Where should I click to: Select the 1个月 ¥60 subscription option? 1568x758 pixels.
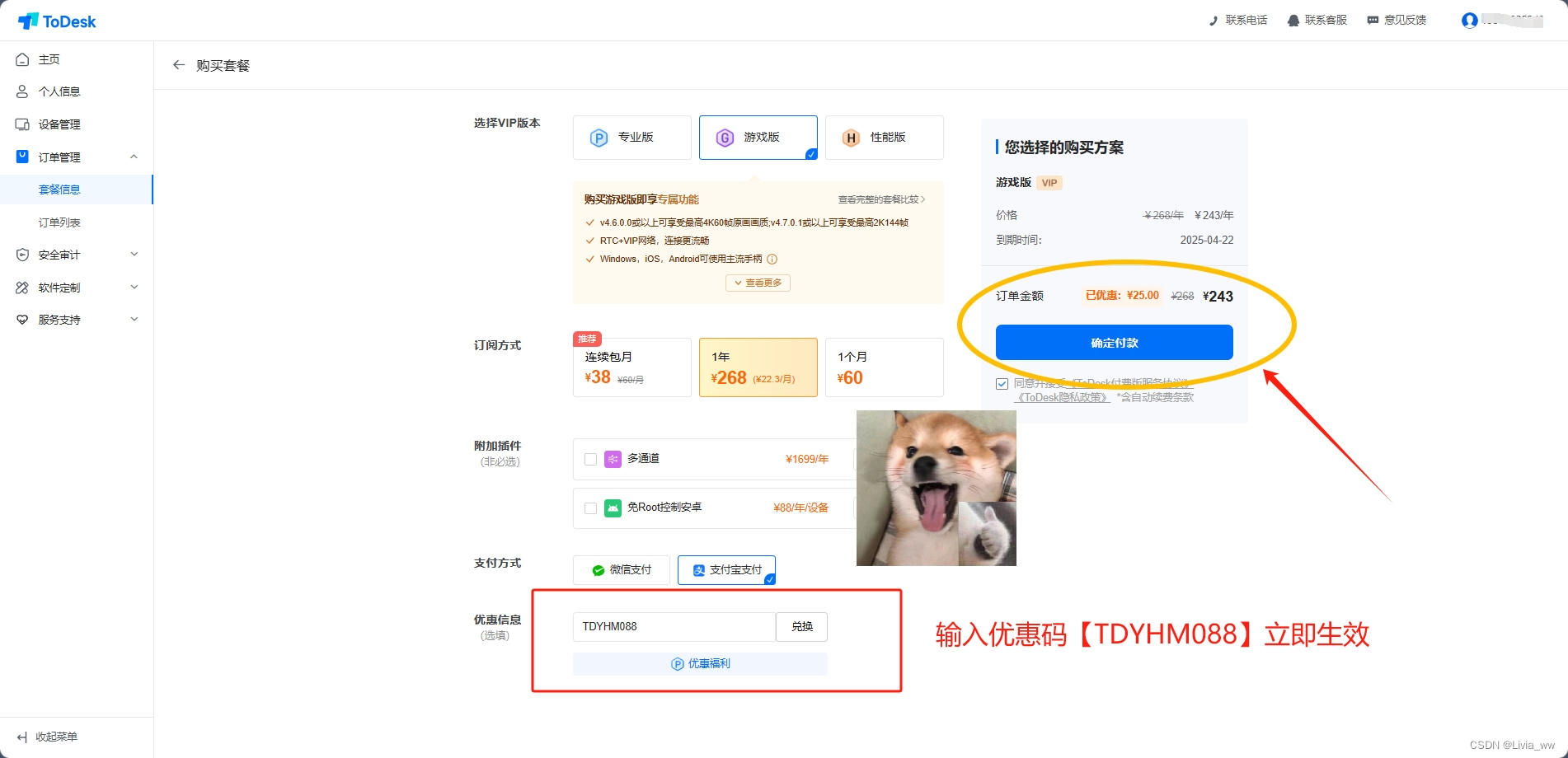885,367
